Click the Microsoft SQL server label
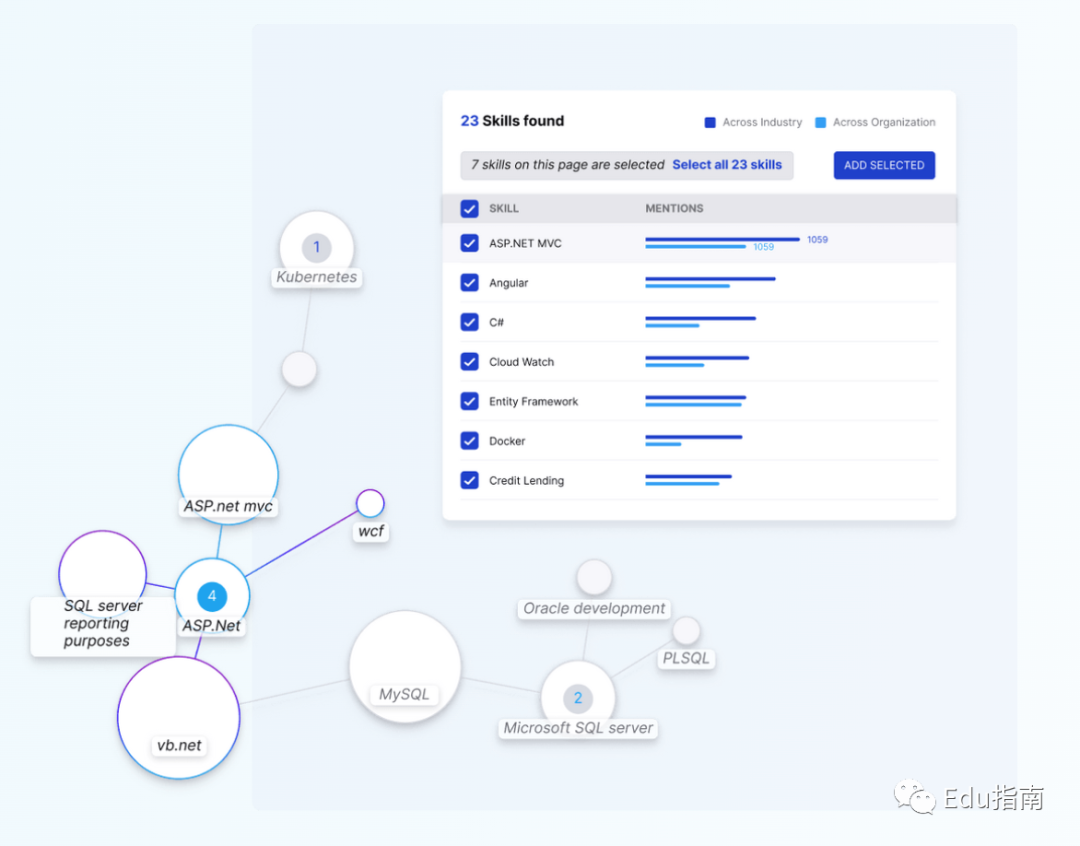Viewport: 1080px width, 846px height. 578,728
